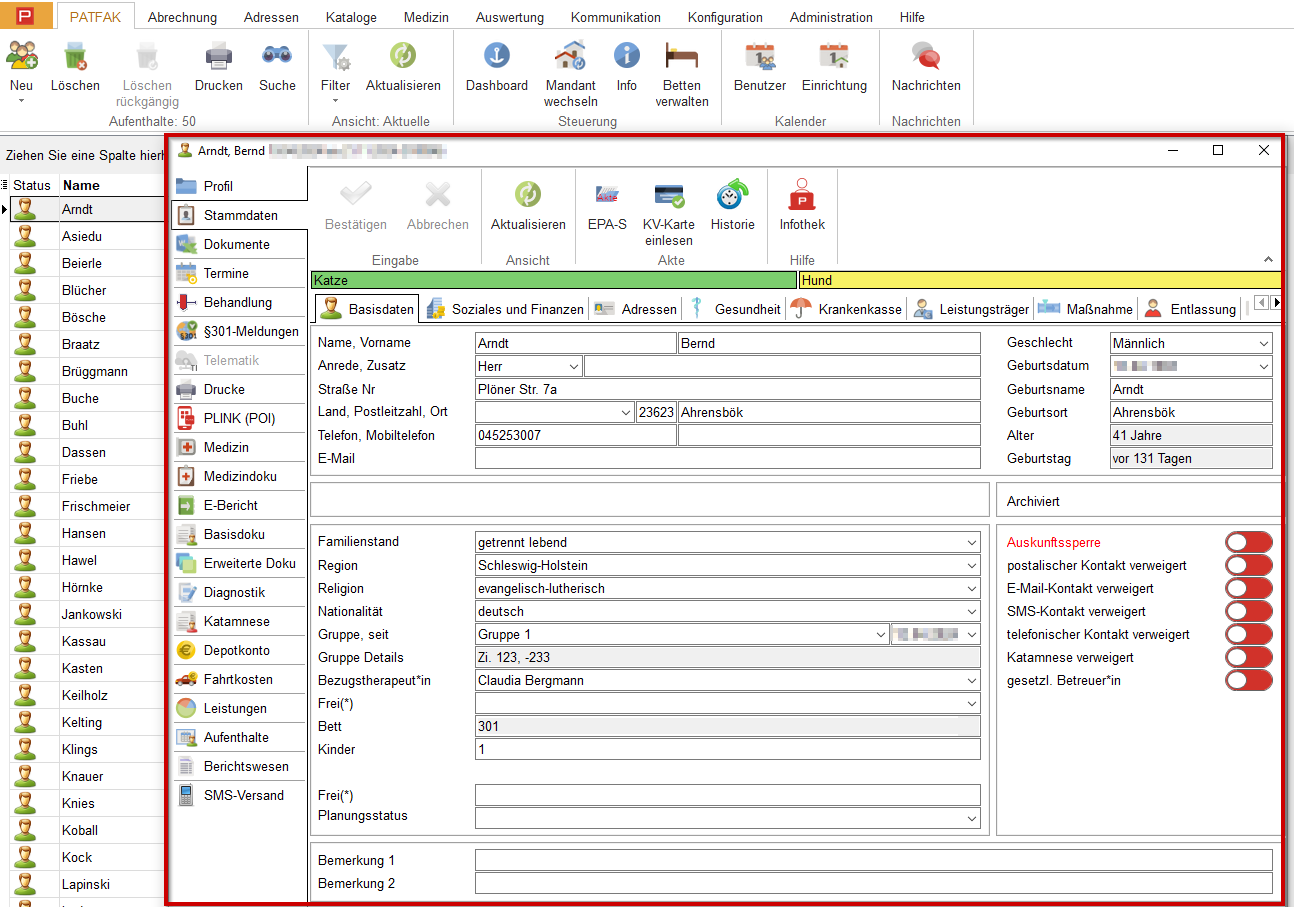Open the Dashboard anchor icon
Screen dimensions: 1294x907
[496, 58]
